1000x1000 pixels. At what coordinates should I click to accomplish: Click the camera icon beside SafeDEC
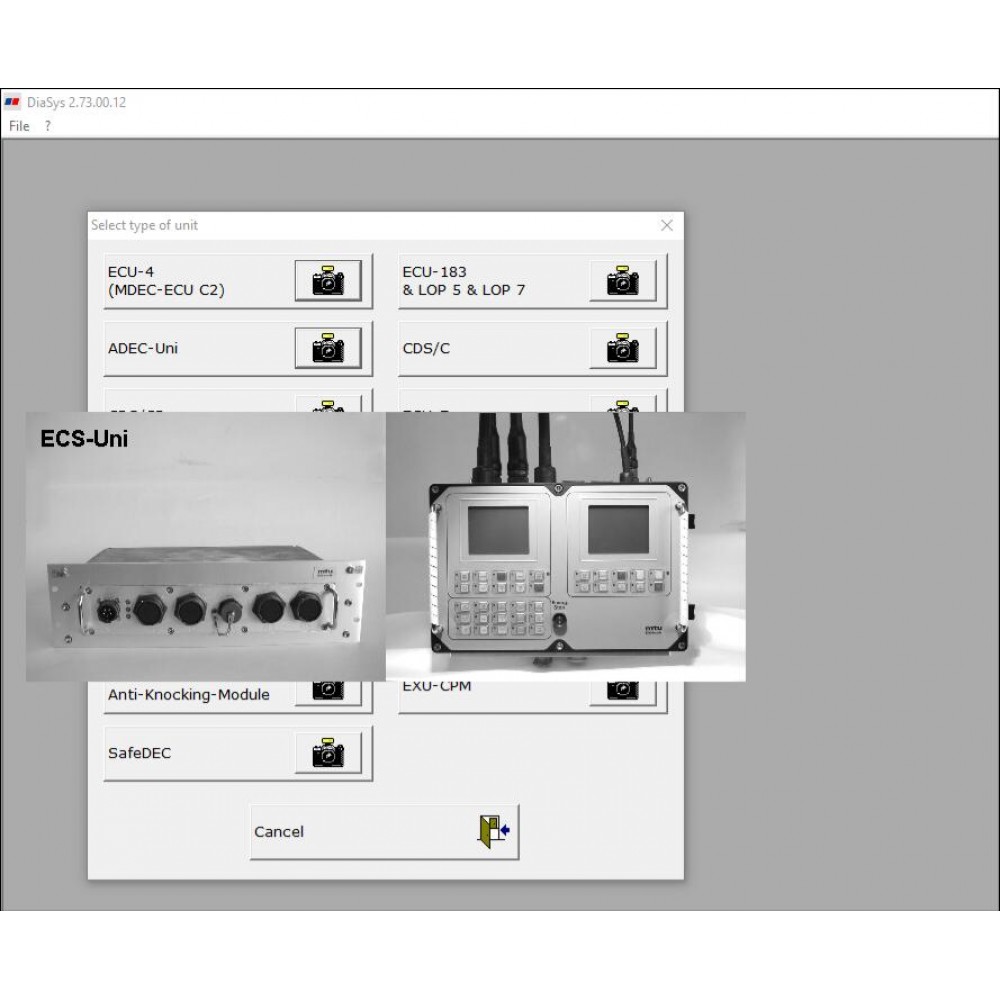coord(329,753)
